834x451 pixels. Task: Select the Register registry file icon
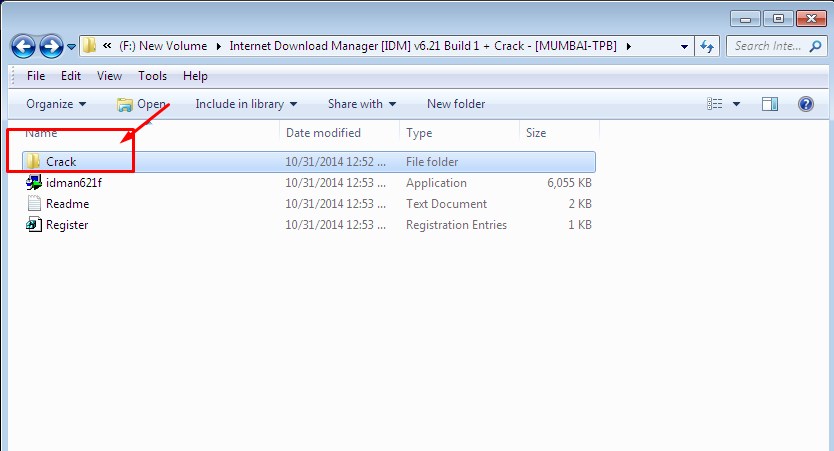tap(34, 224)
